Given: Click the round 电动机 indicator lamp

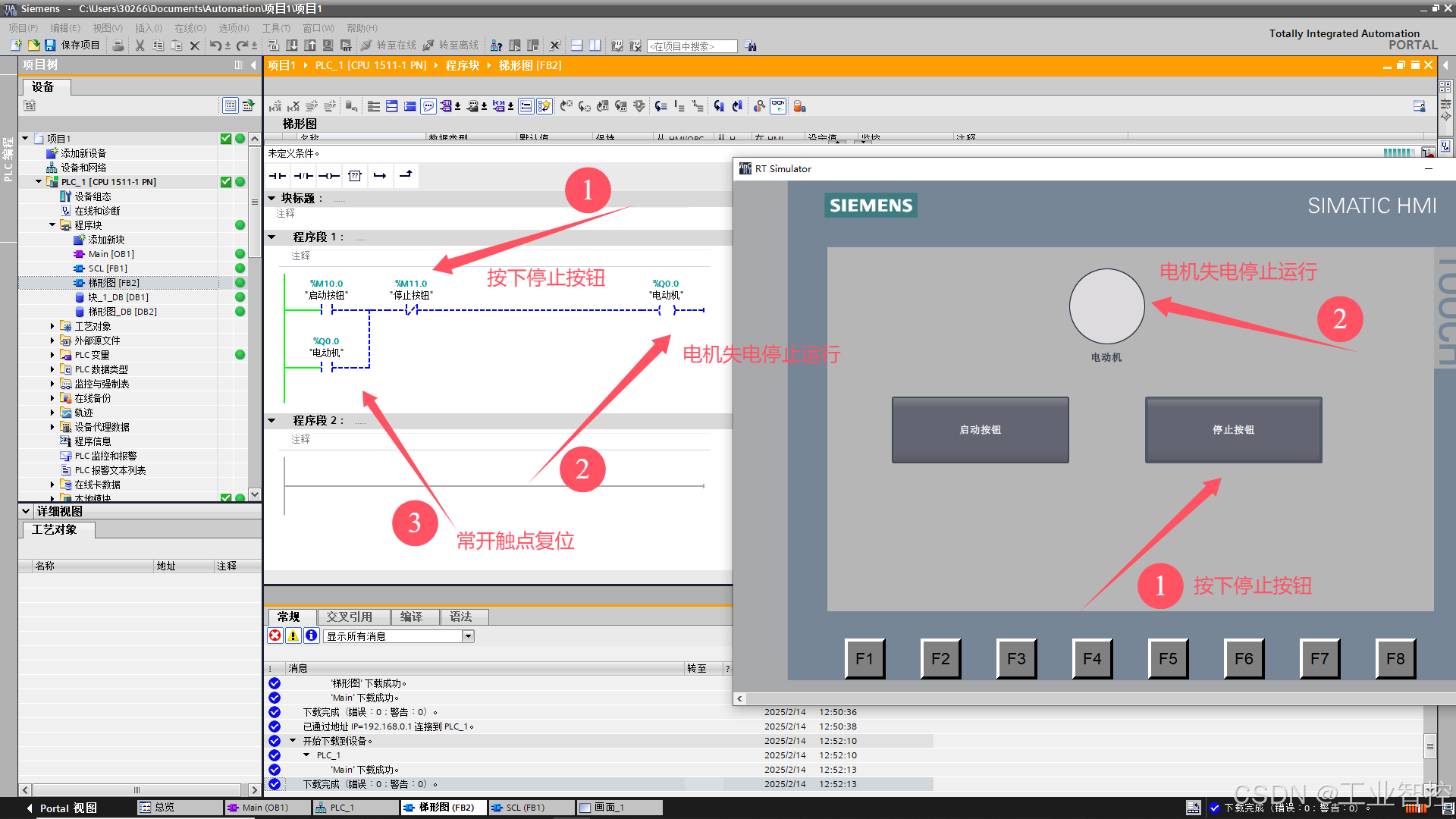Looking at the screenshot, I should (1106, 306).
